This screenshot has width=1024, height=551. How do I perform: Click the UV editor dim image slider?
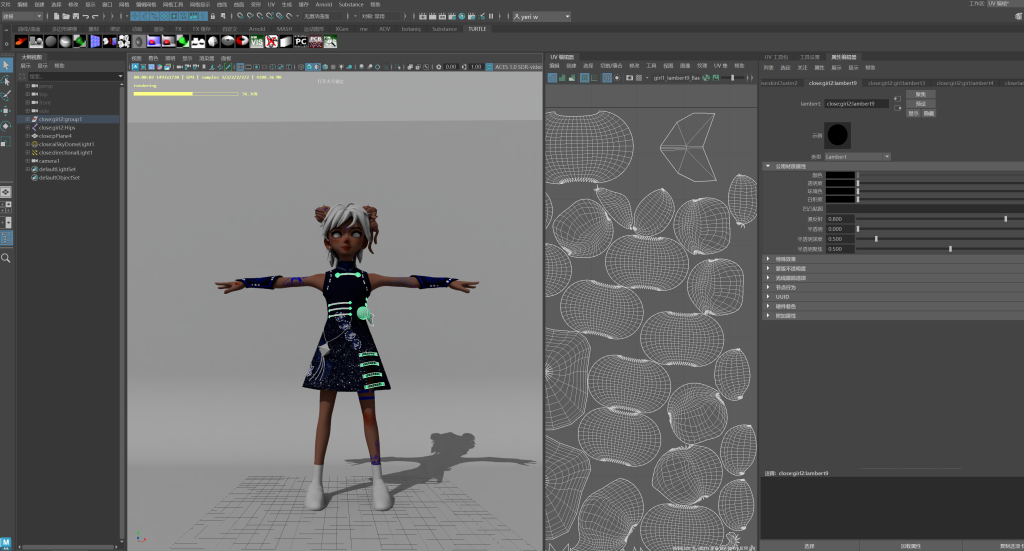point(733,78)
